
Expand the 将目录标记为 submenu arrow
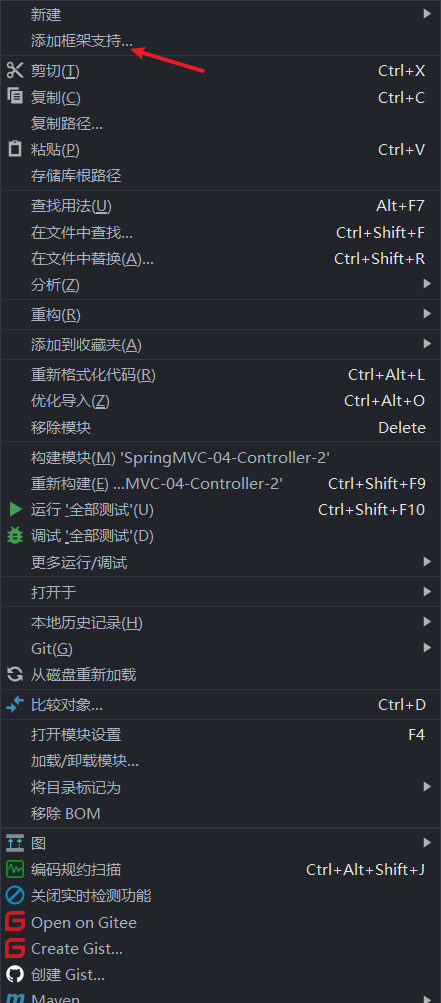pyautogui.click(x=427, y=787)
